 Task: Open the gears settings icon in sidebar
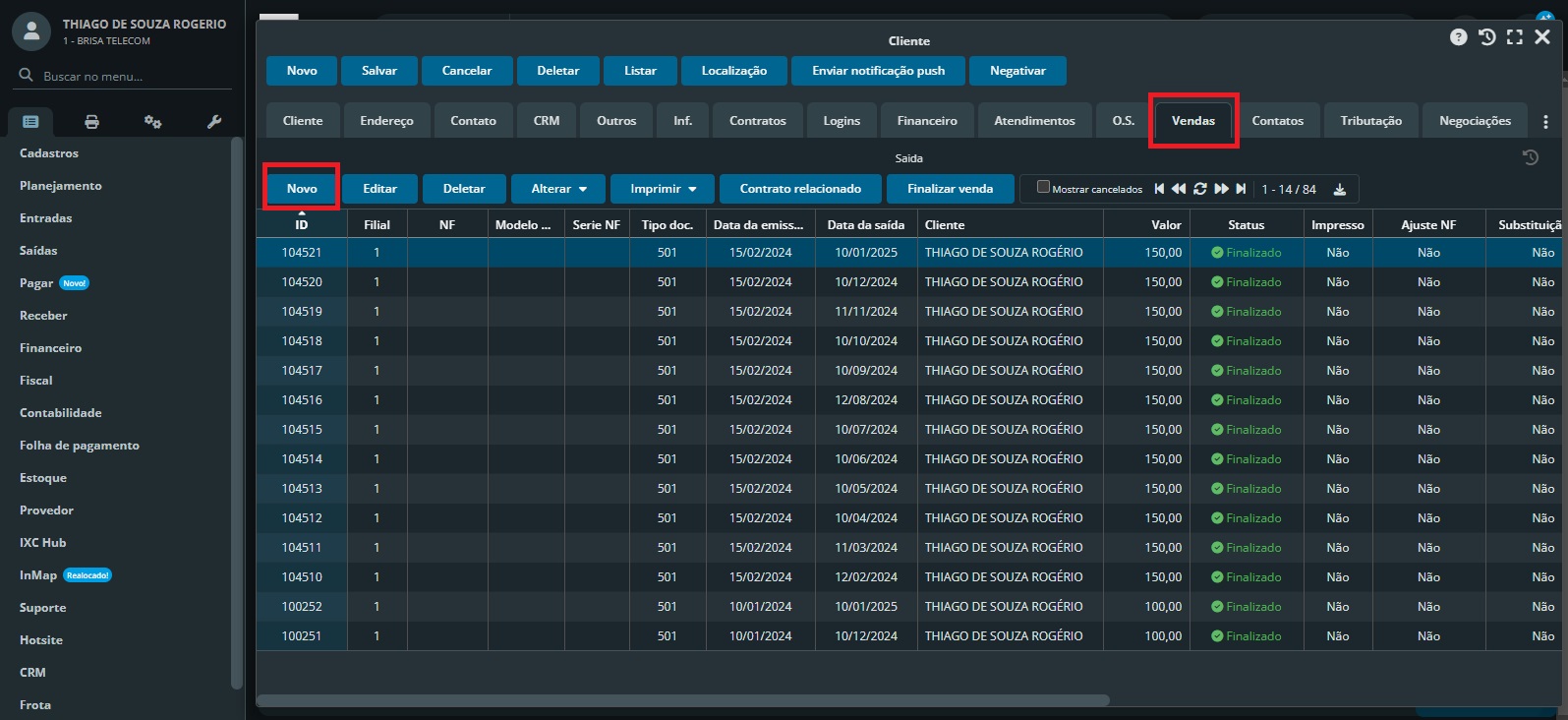click(x=152, y=122)
